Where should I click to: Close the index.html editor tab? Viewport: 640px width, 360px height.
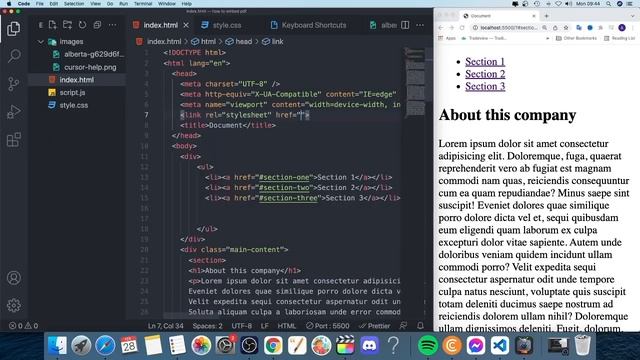(186, 25)
